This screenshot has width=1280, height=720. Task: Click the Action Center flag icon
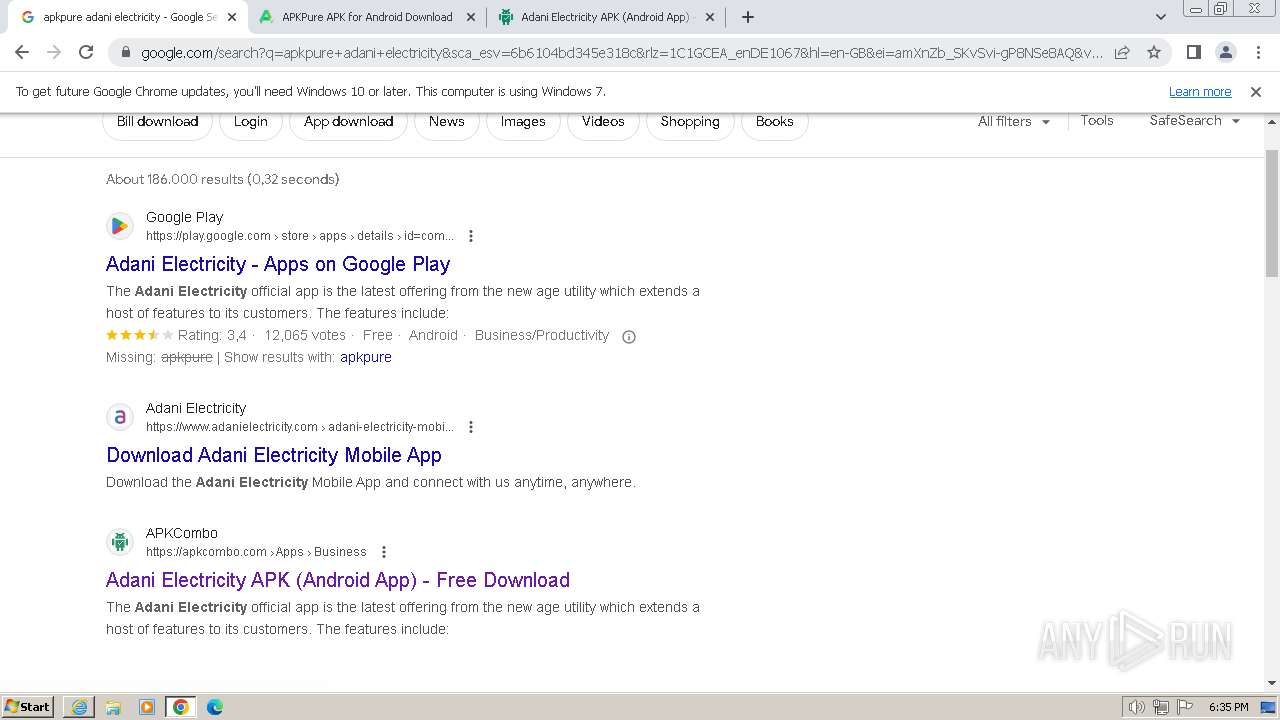pos(1185,707)
